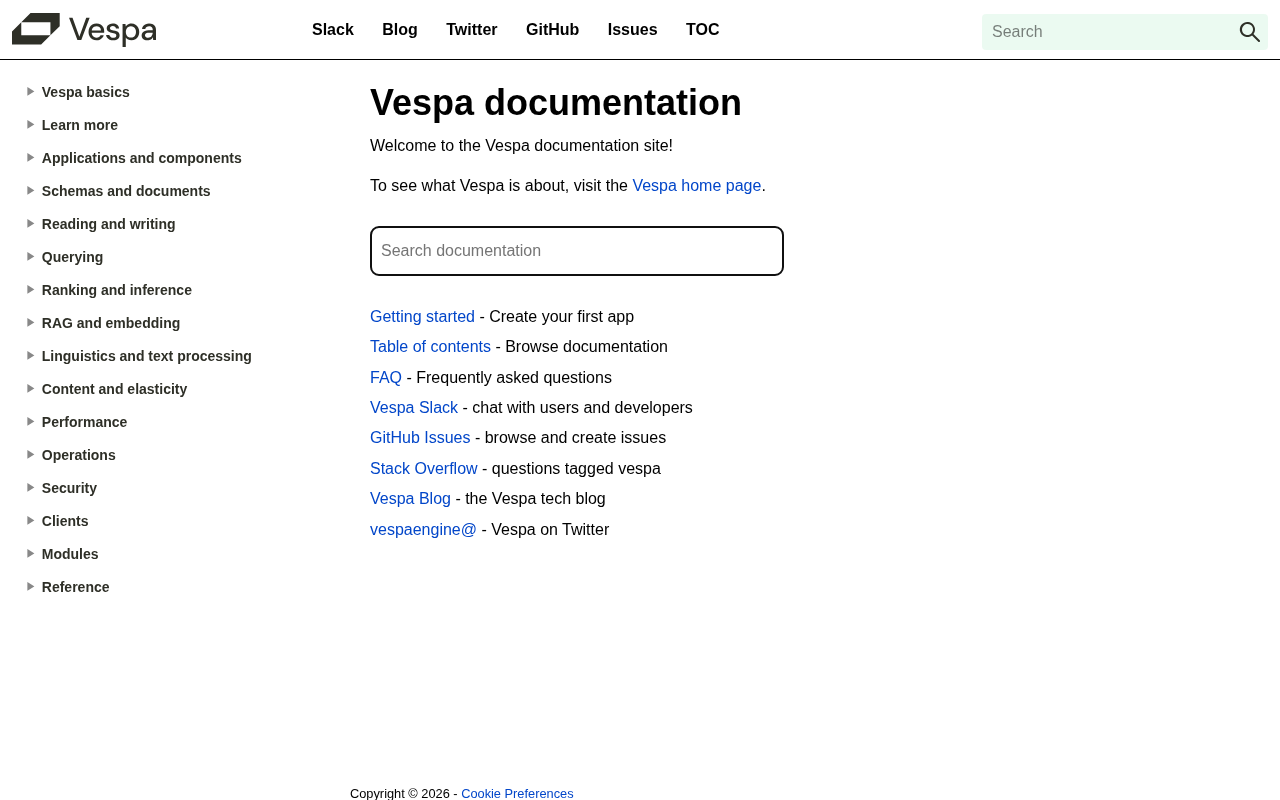Open the Table of contents link

point(430,347)
